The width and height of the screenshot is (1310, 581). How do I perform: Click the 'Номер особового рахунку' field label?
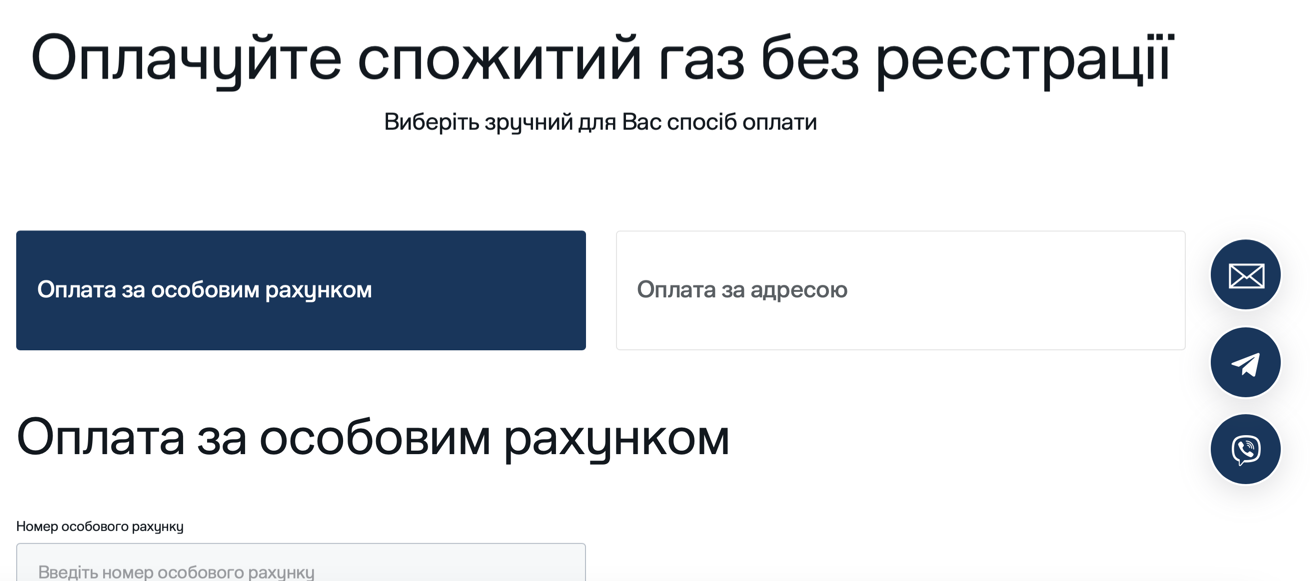click(100, 526)
